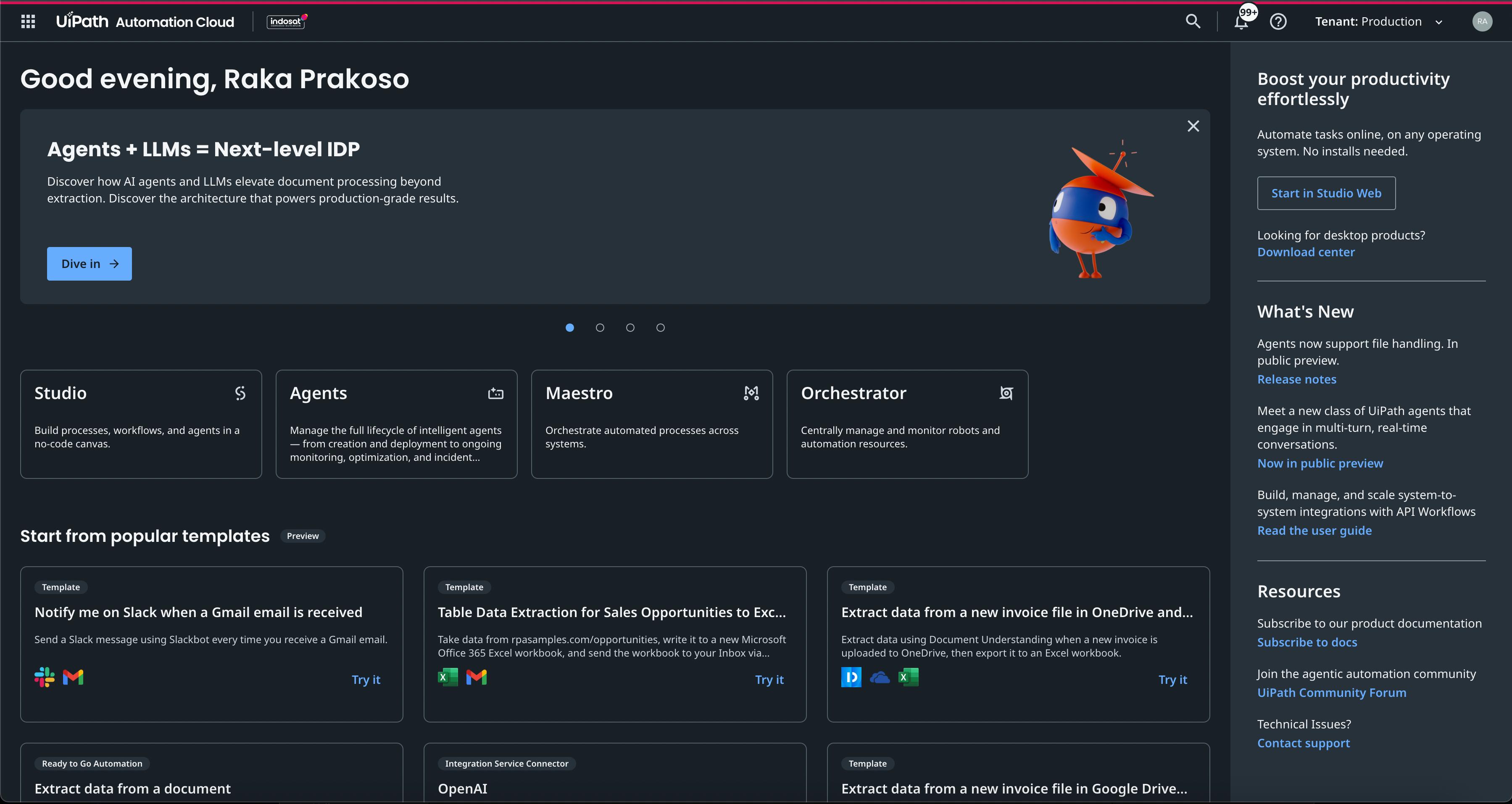Open the help question mark icon
Screen dimensions: 1512x804
(x=1278, y=22)
